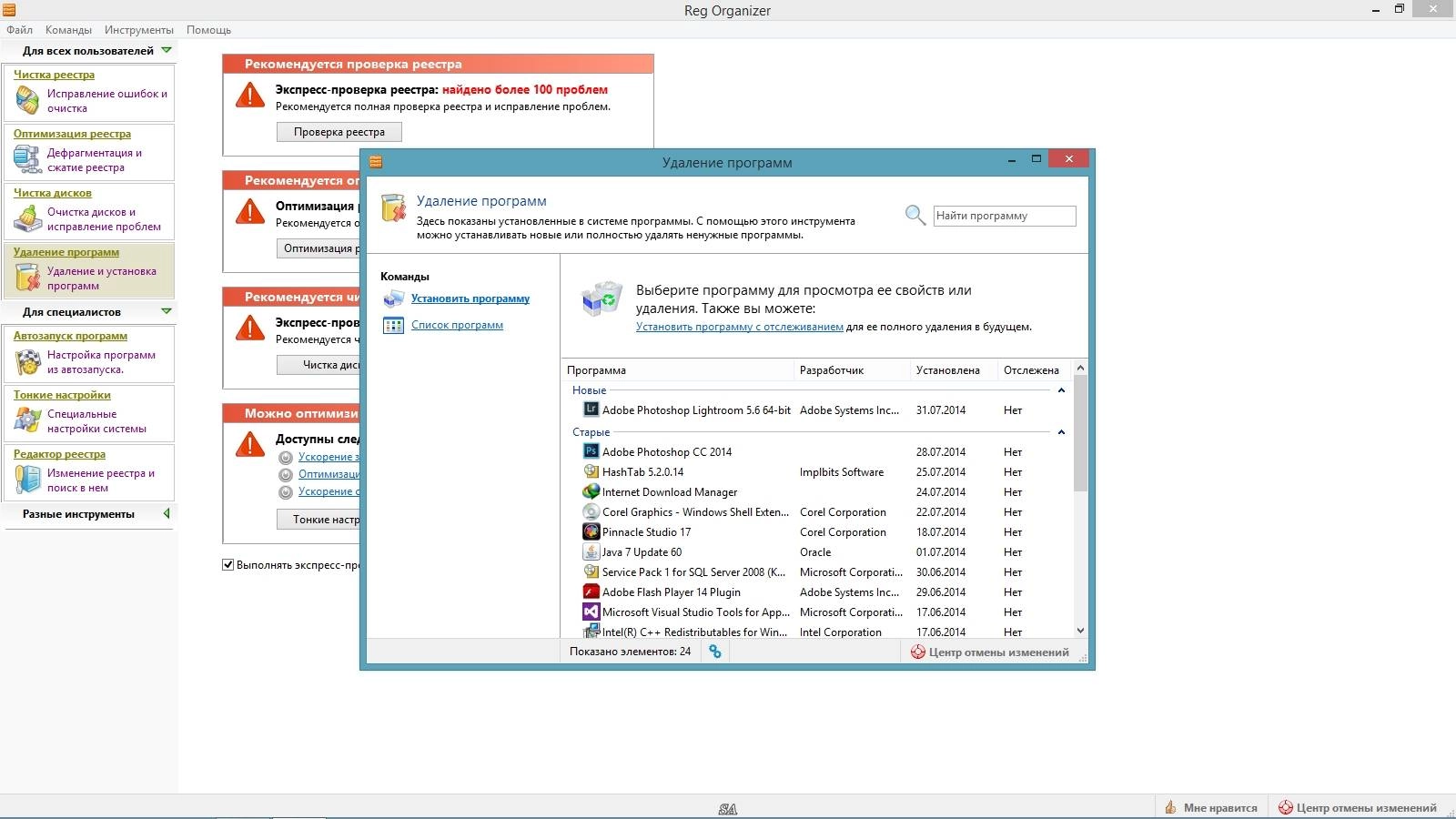Viewport: 1456px width, 819px height.
Task: Collapse the Для всех пользователей section
Action: 167,50
